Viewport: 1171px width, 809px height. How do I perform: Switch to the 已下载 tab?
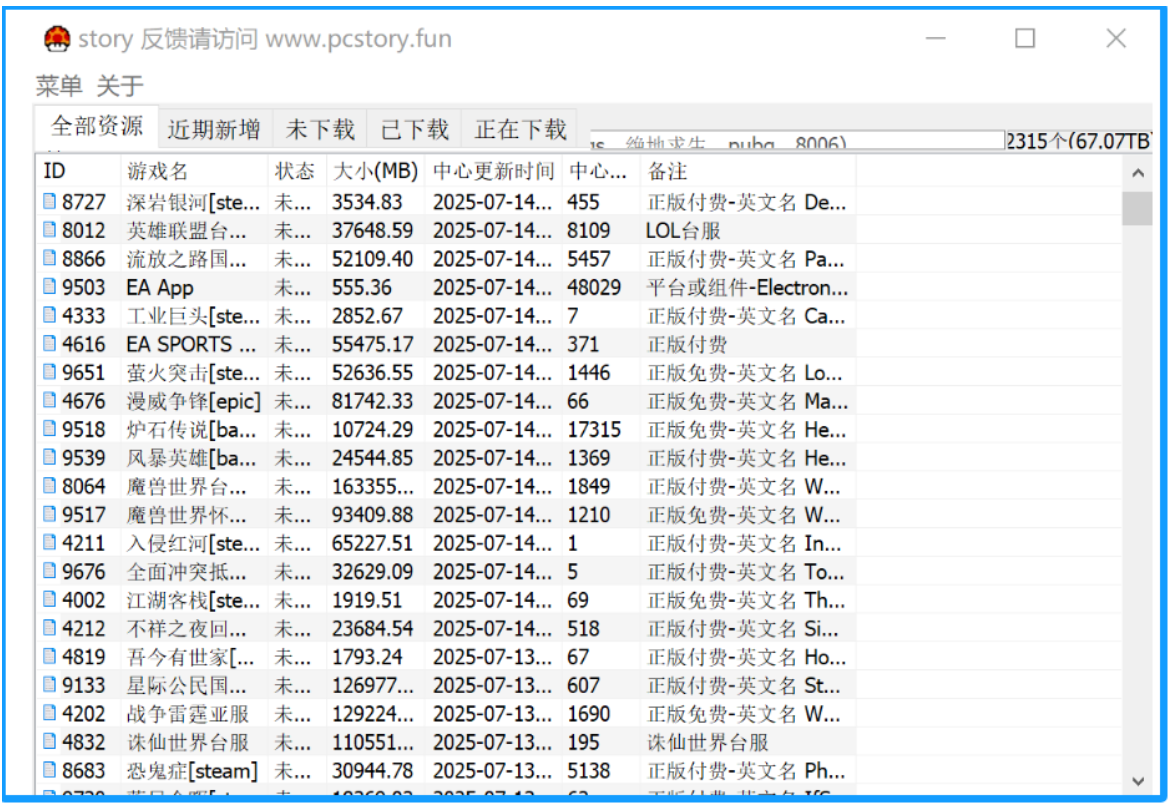point(414,129)
